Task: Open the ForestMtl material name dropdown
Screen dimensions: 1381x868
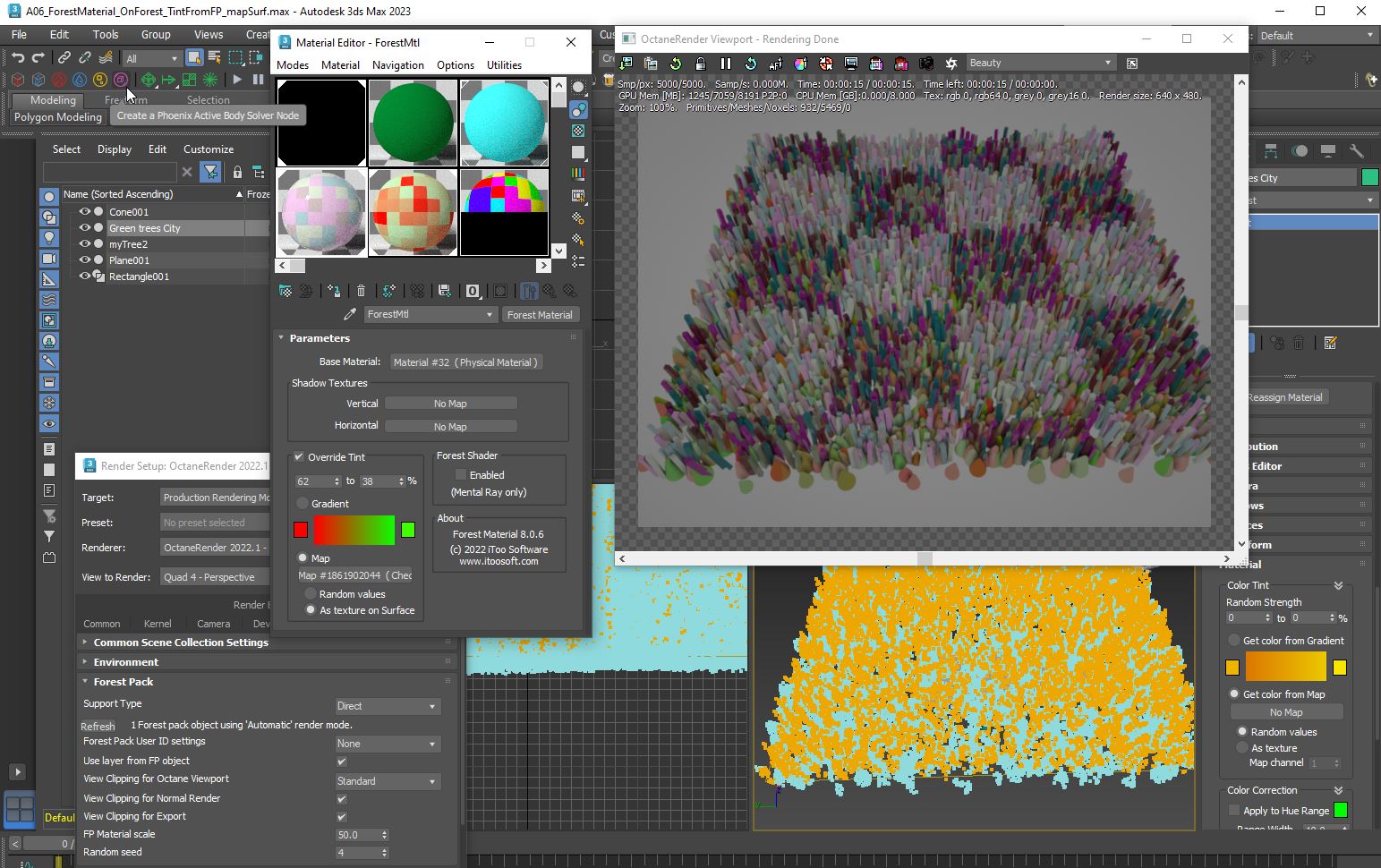Action: (430, 315)
